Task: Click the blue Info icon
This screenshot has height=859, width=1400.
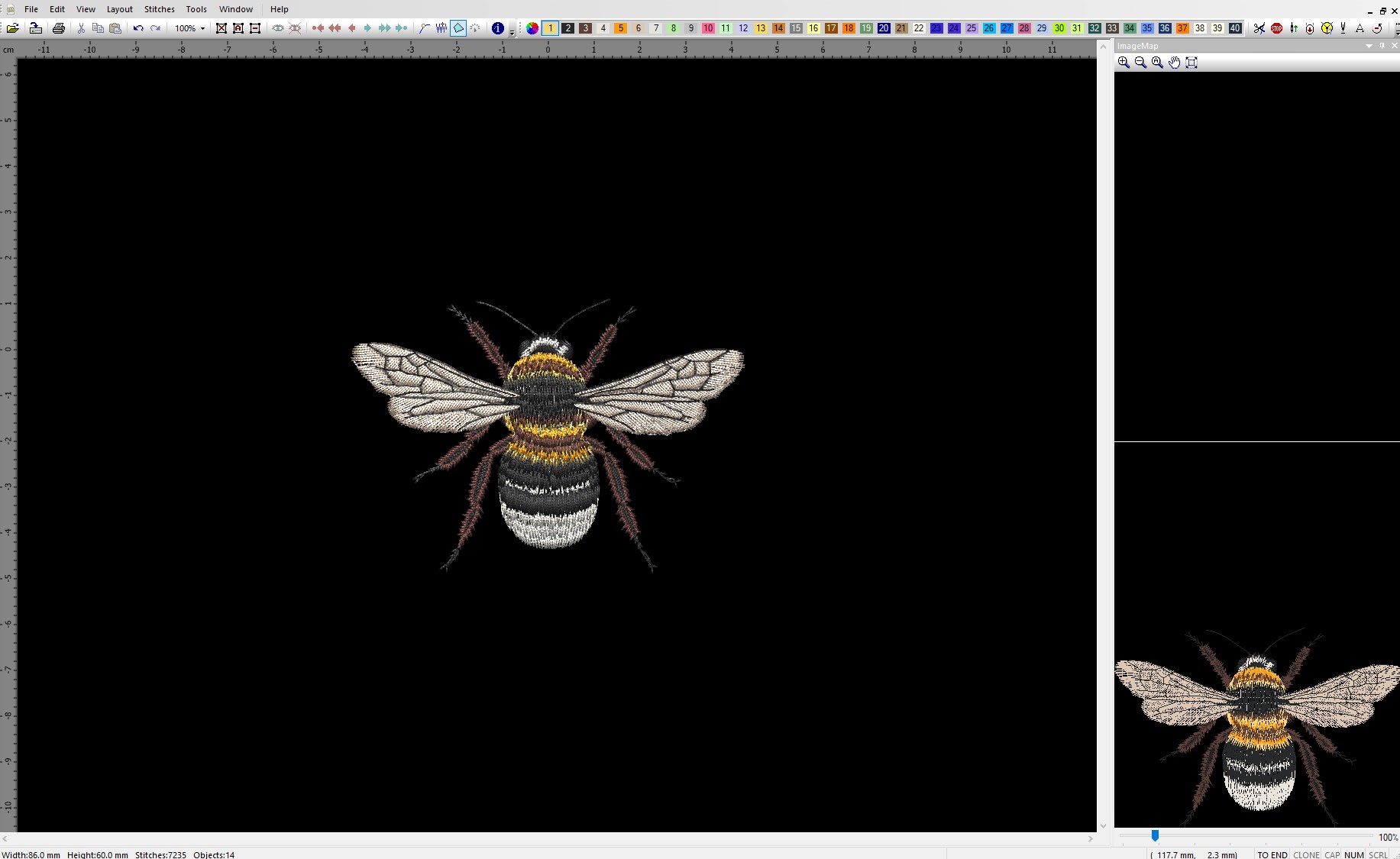Action: coord(498,28)
